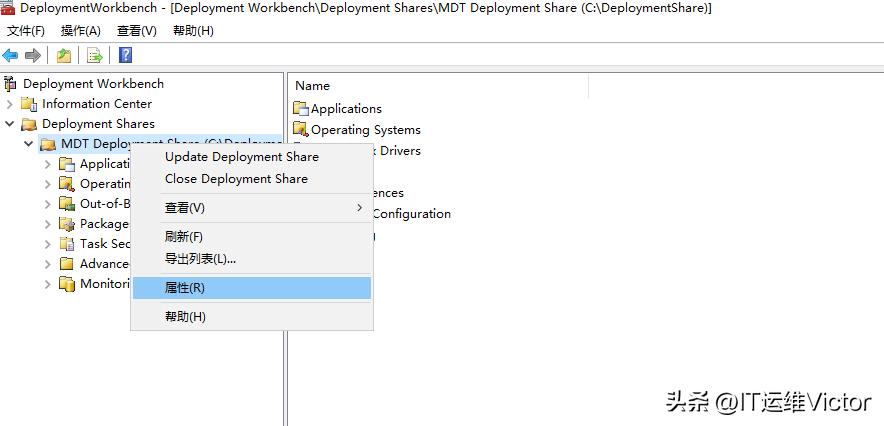Expand the Information Center node
The width and height of the screenshot is (884, 426).
(x=10, y=104)
